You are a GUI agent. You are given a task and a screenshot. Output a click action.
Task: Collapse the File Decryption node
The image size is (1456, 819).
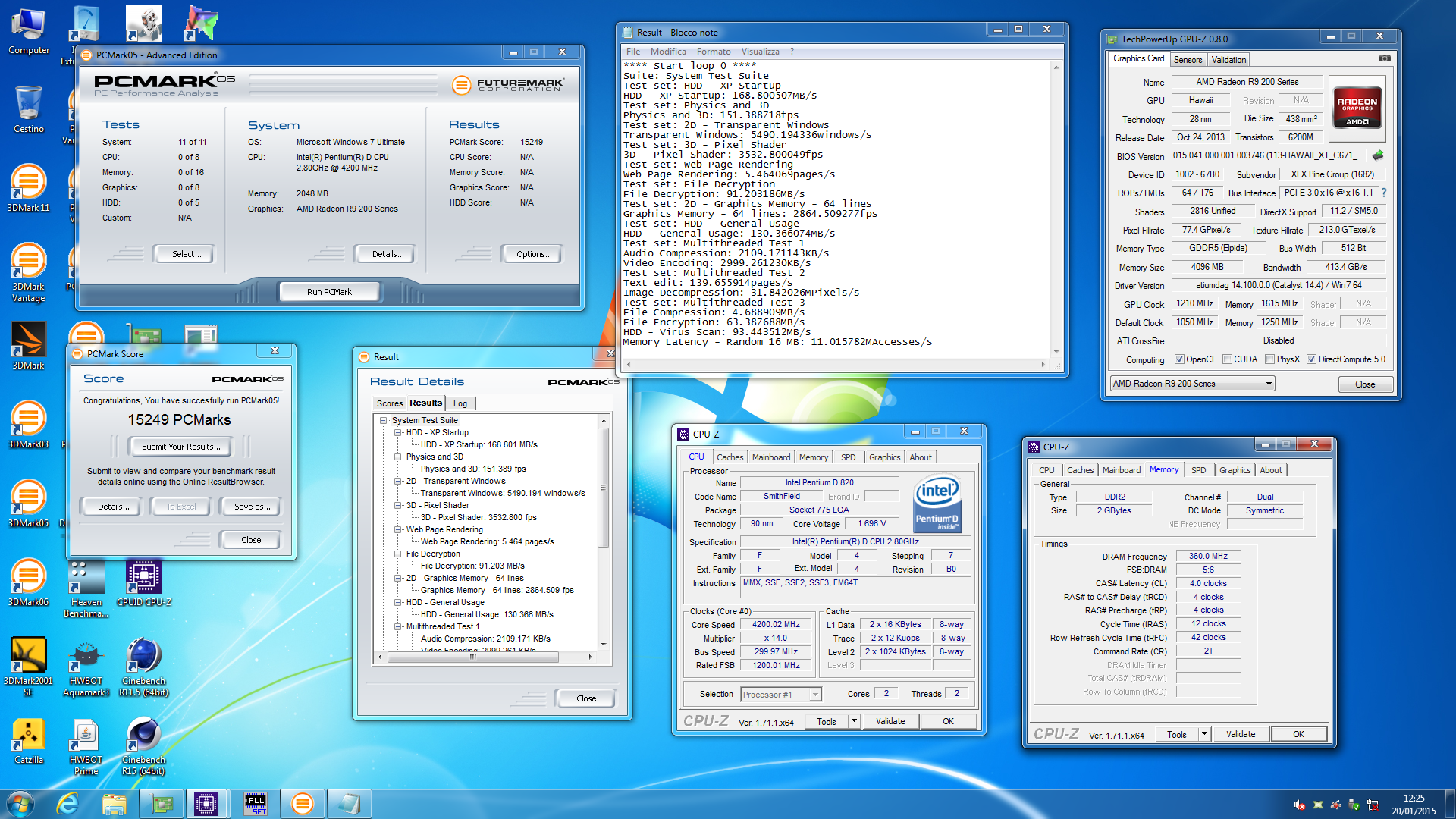tap(397, 554)
